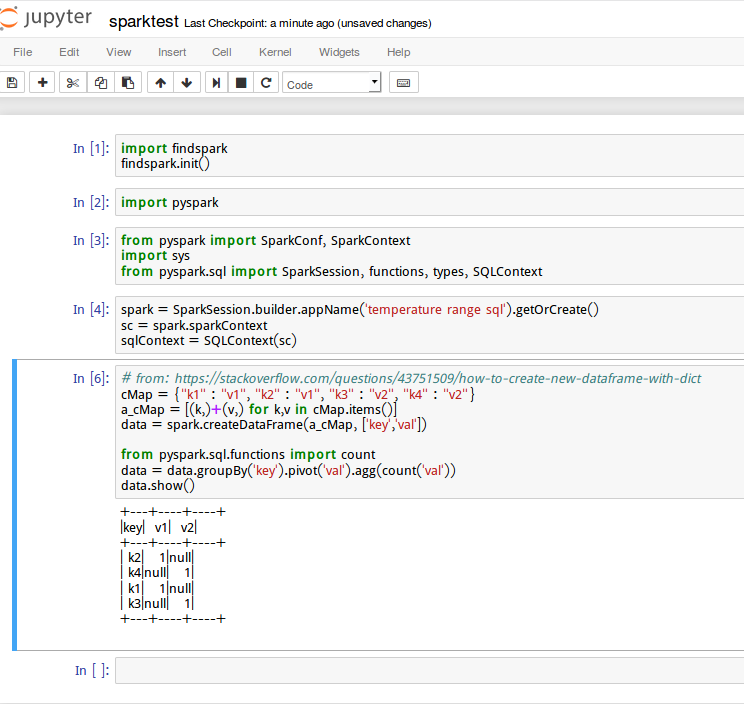Click the findspark.init() line
Image resolution: width=744 pixels, height=704 pixels.
tap(165, 164)
